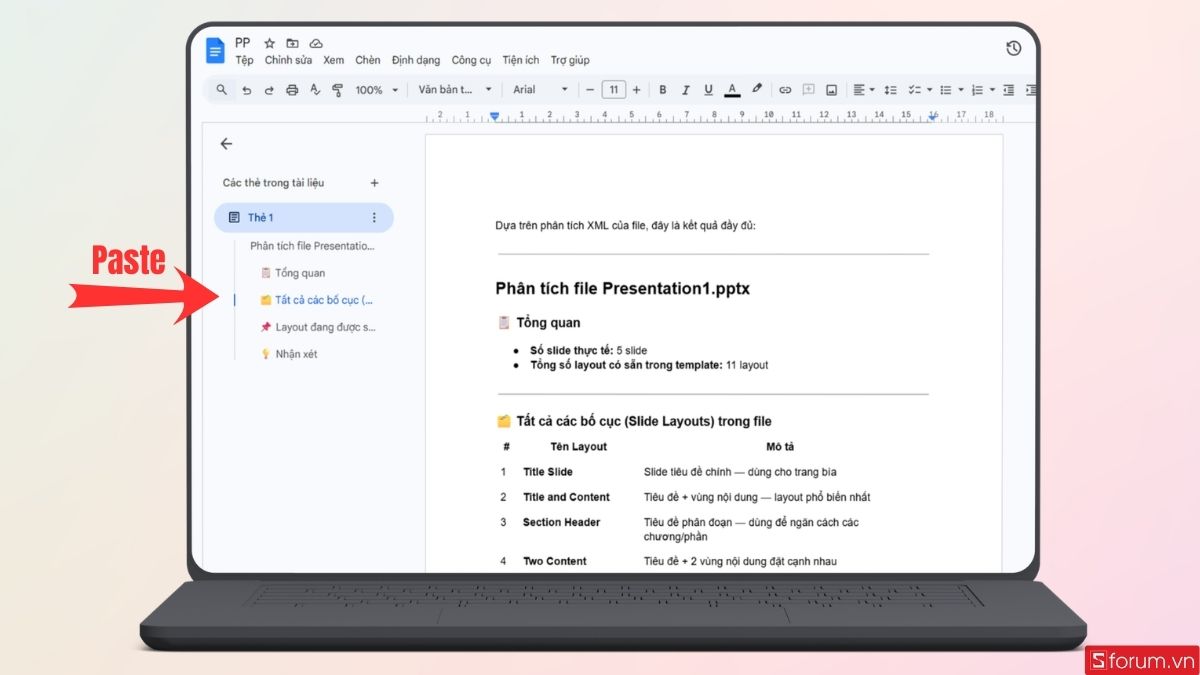This screenshot has height=675, width=1200.
Task: Undo the last action
Action: click(246, 90)
